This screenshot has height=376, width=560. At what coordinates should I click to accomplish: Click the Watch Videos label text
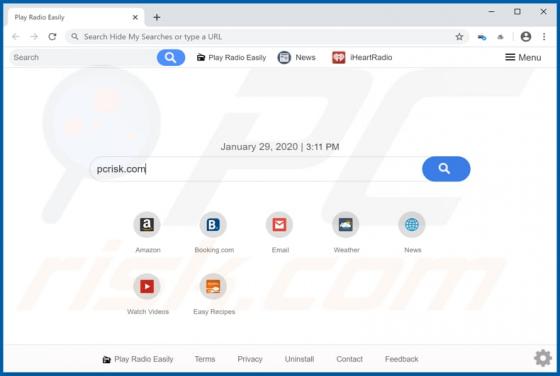click(148, 312)
